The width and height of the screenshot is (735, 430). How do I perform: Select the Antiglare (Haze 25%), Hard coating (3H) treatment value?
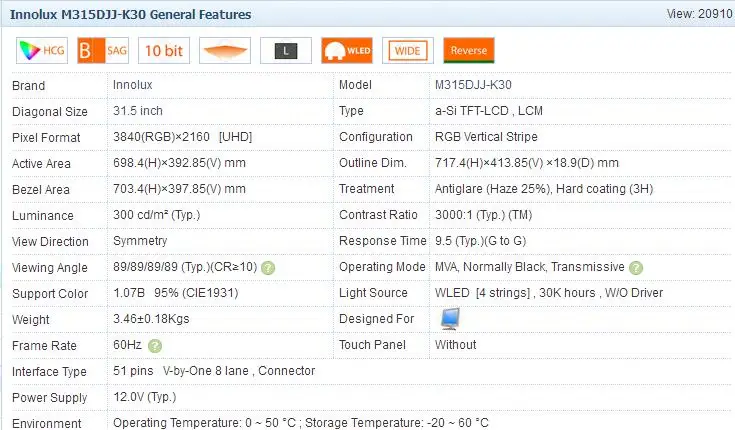[x=544, y=189]
